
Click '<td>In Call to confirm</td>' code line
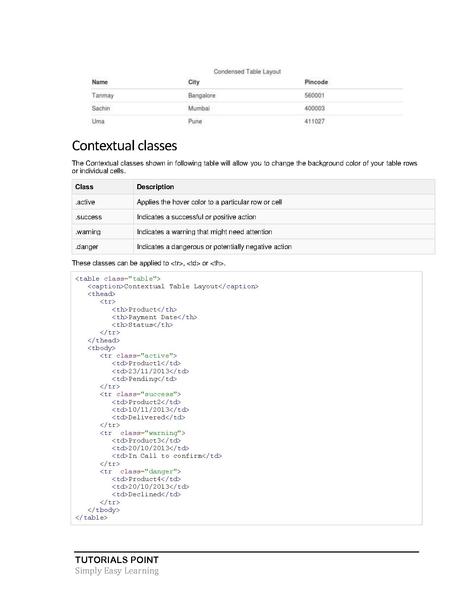coord(167,456)
